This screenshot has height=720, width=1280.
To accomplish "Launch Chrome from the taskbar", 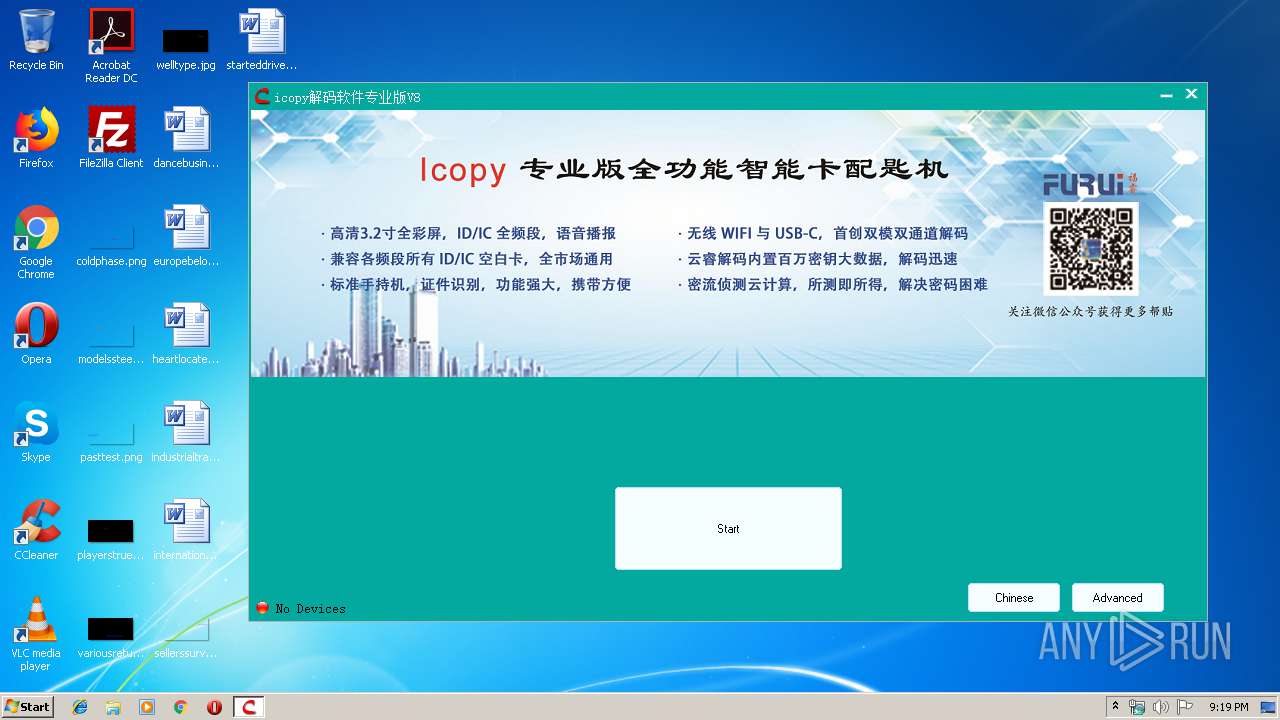I will pos(180,707).
